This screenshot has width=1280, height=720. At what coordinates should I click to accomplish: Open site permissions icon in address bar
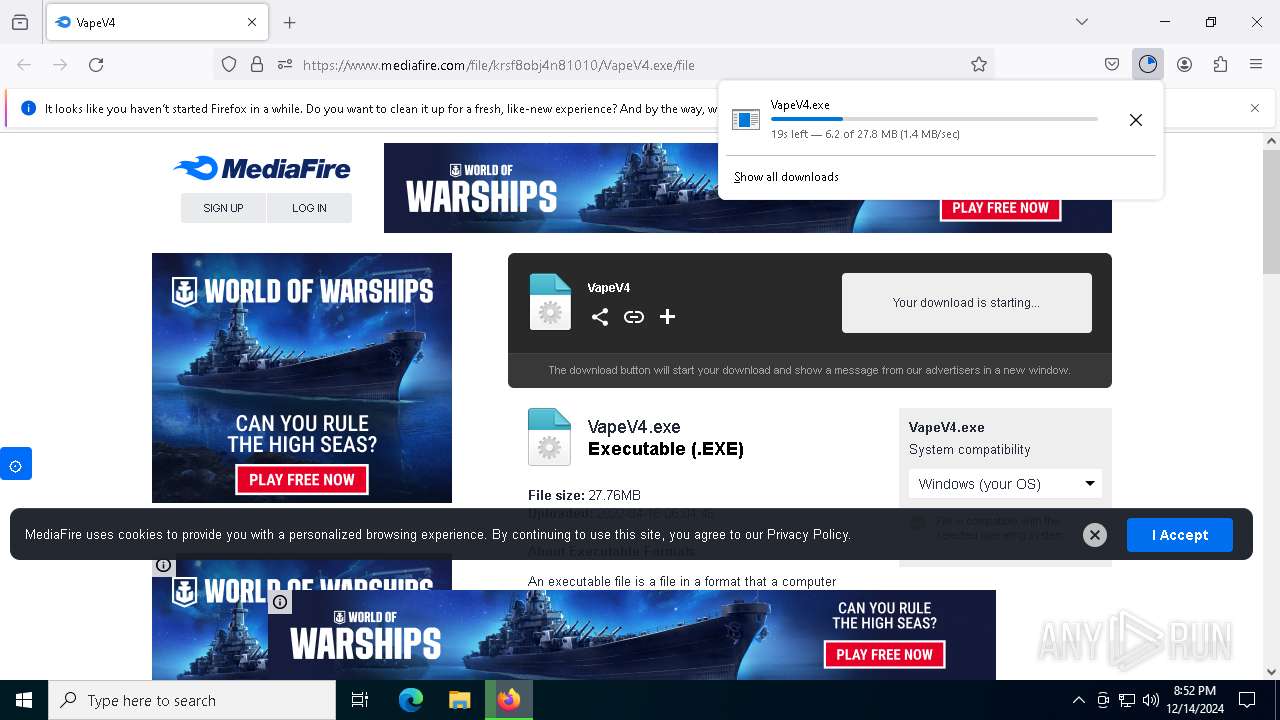(285, 65)
